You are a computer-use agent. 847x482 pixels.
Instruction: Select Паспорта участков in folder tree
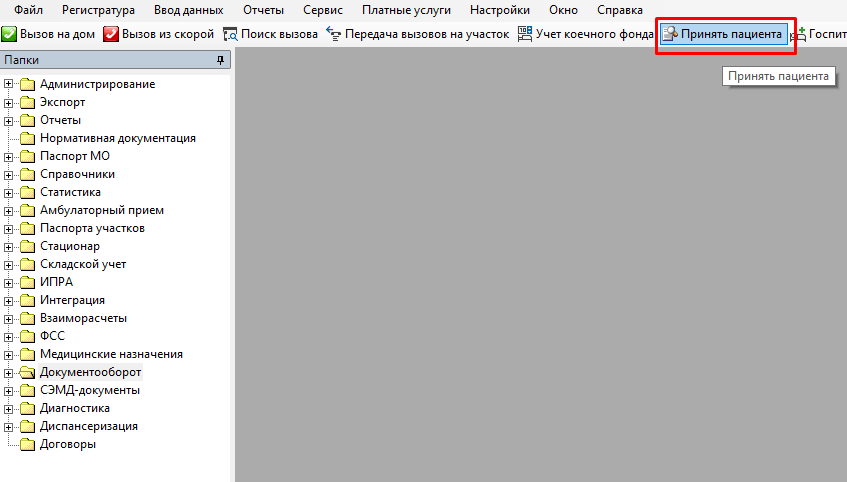pos(92,228)
